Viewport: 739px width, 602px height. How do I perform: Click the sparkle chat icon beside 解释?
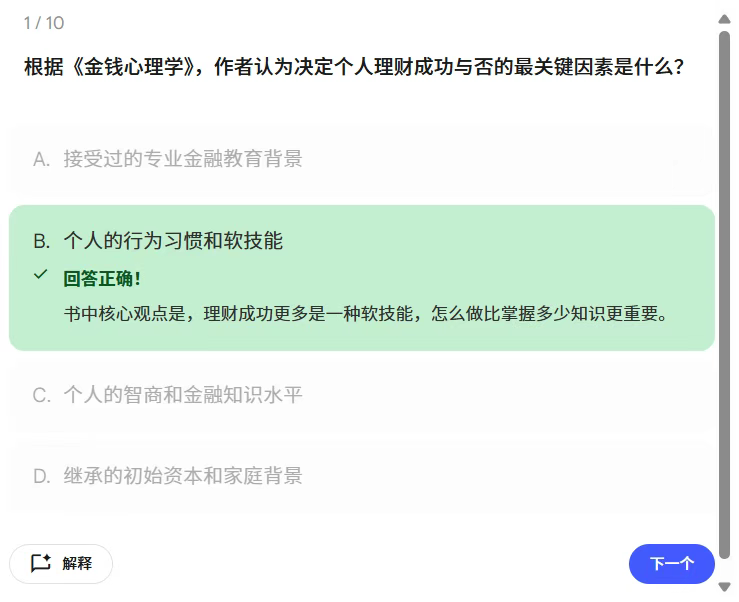point(40,563)
